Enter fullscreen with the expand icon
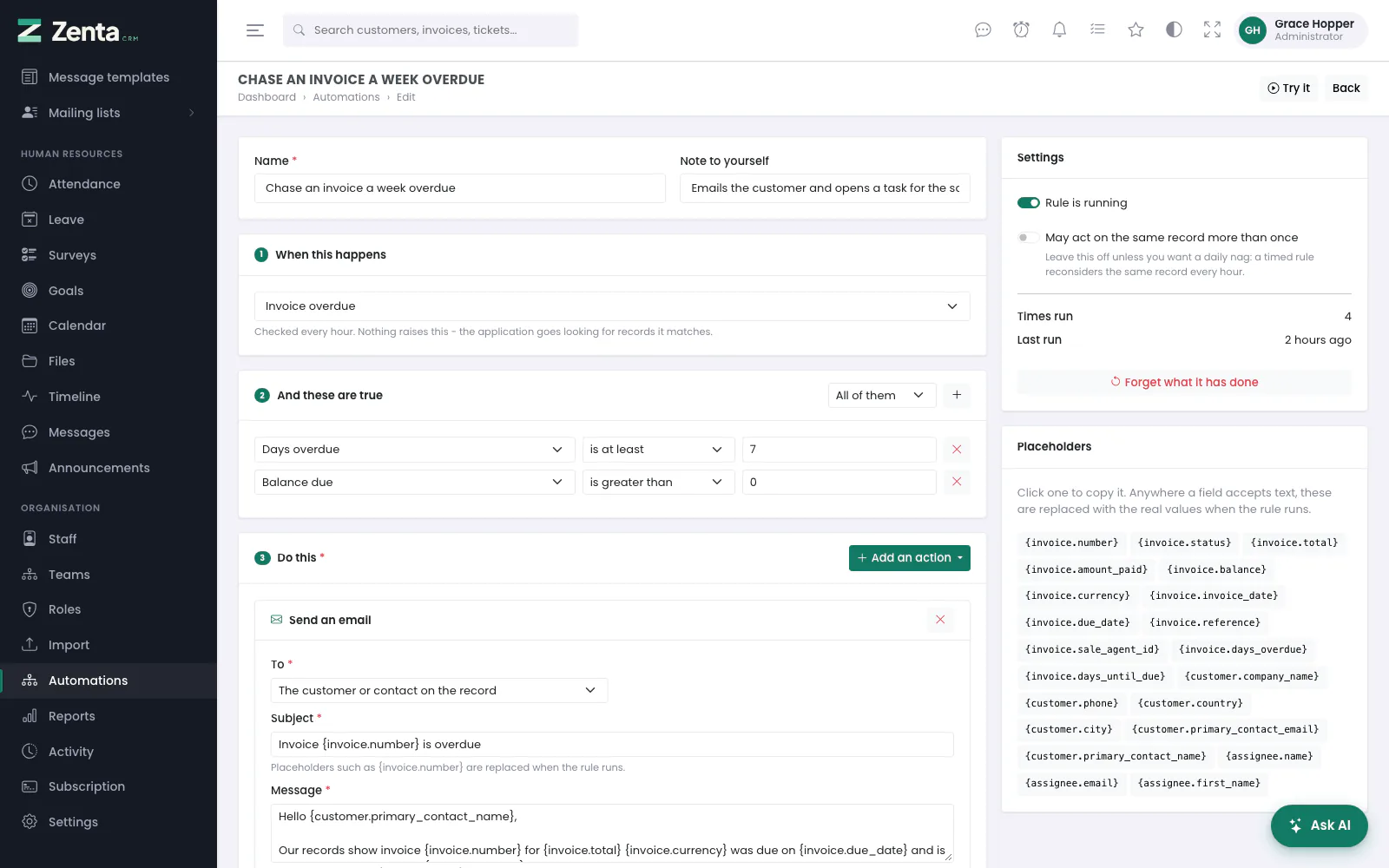This screenshot has width=1389, height=868. tap(1212, 30)
